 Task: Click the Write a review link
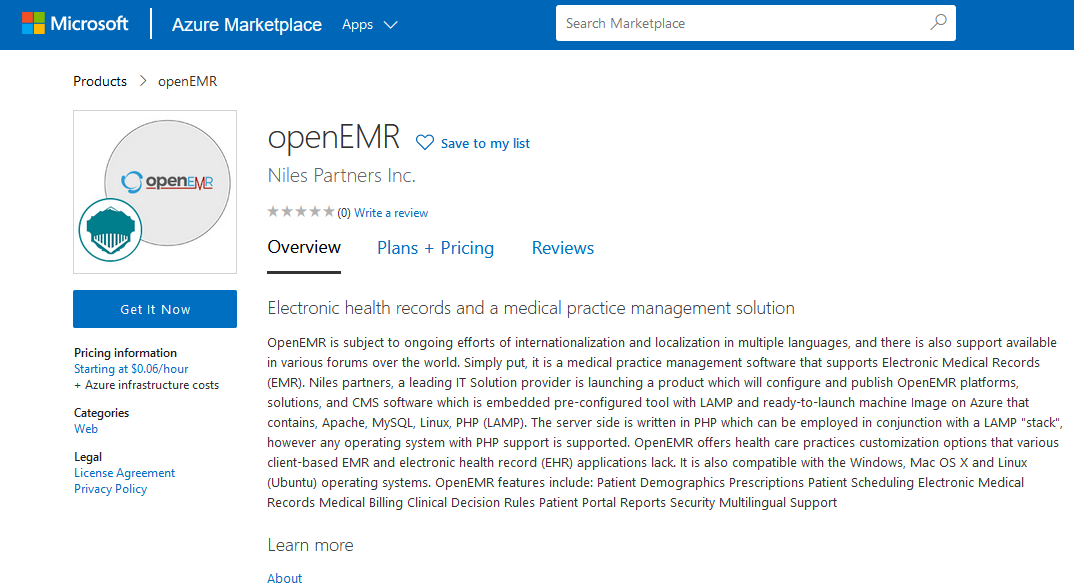point(391,213)
